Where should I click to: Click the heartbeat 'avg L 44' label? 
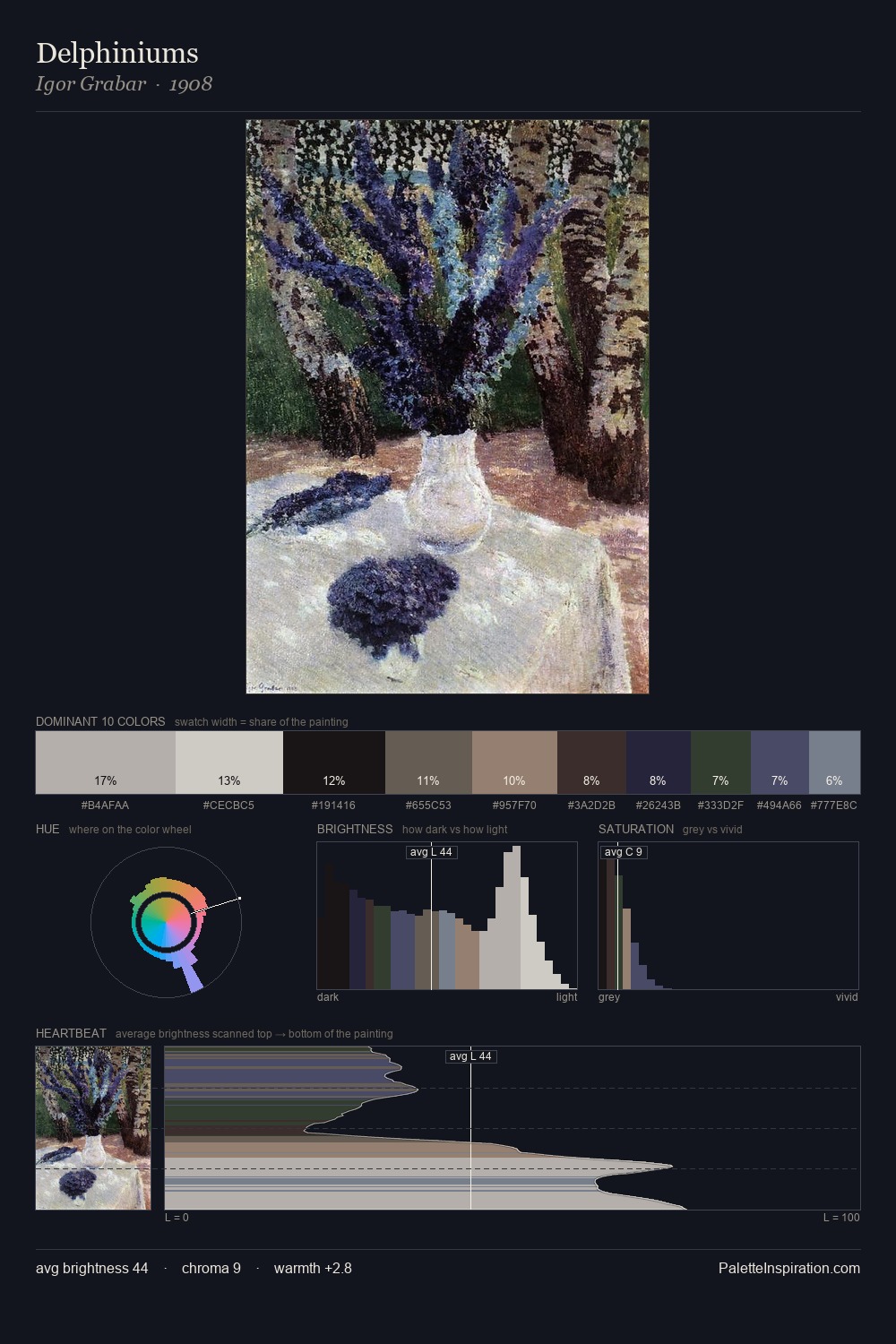point(470,1056)
